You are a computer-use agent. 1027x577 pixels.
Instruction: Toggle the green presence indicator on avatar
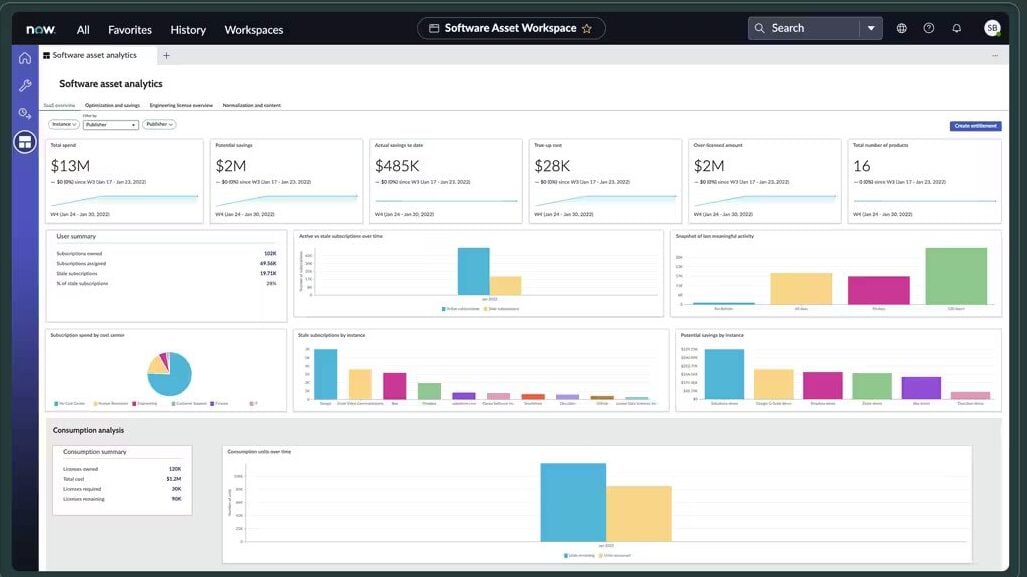(x=997, y=36)
